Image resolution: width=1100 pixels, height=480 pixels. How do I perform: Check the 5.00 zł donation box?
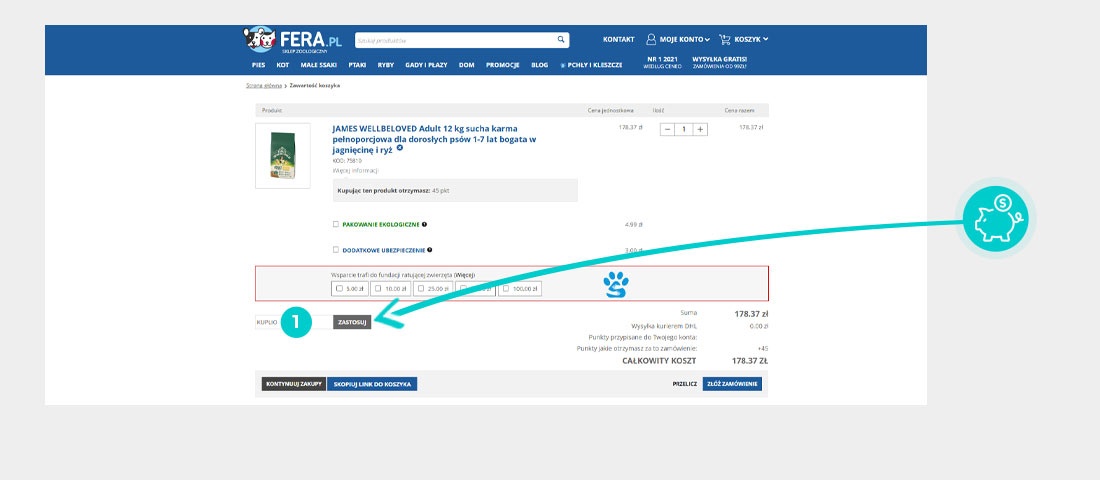[340, 288]
